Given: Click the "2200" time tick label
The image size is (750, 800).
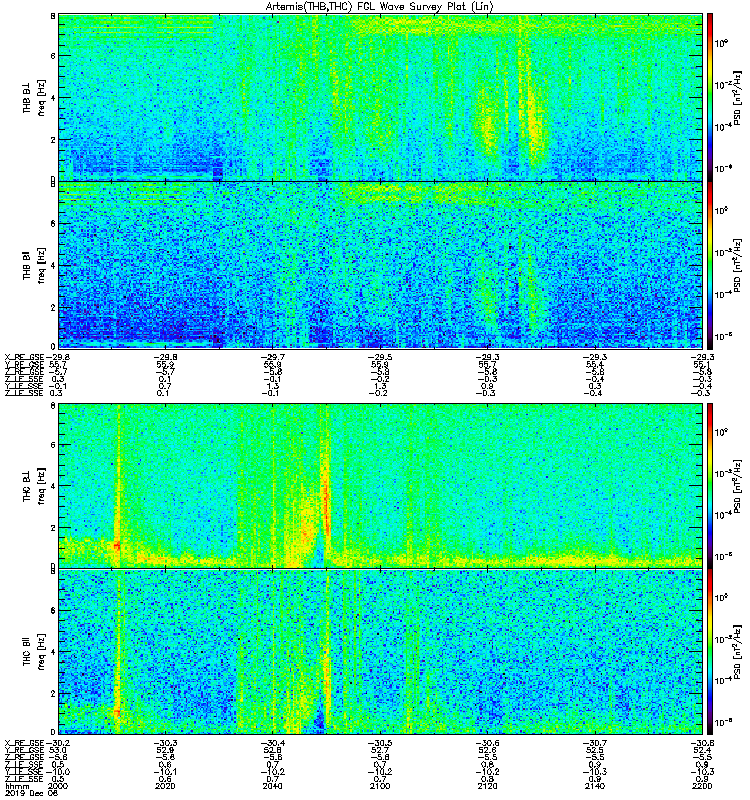Looking at the screenshot, I should pyautogui.click(x=703, y=786).
